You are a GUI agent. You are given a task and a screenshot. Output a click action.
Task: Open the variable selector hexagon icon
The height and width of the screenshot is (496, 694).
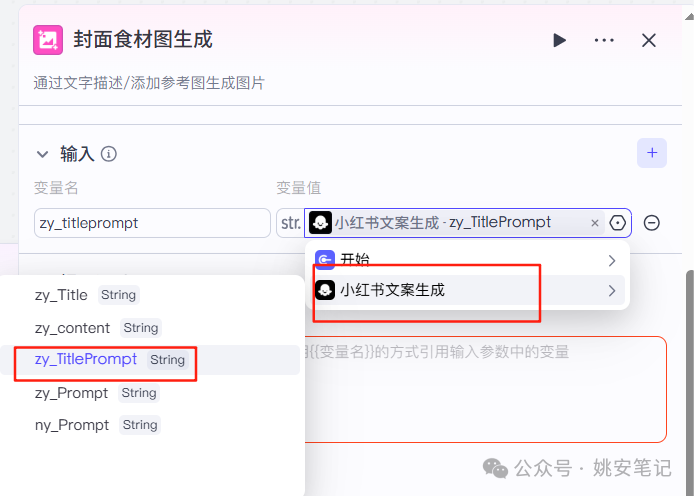click(x=617, y=223)
